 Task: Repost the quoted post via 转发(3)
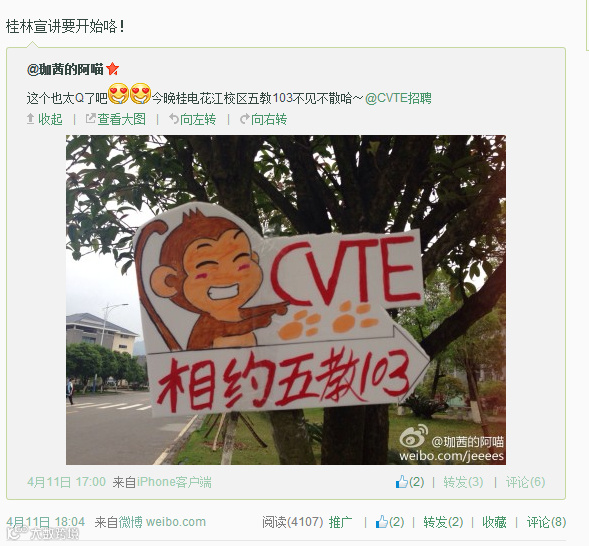[x=463, y=482]
